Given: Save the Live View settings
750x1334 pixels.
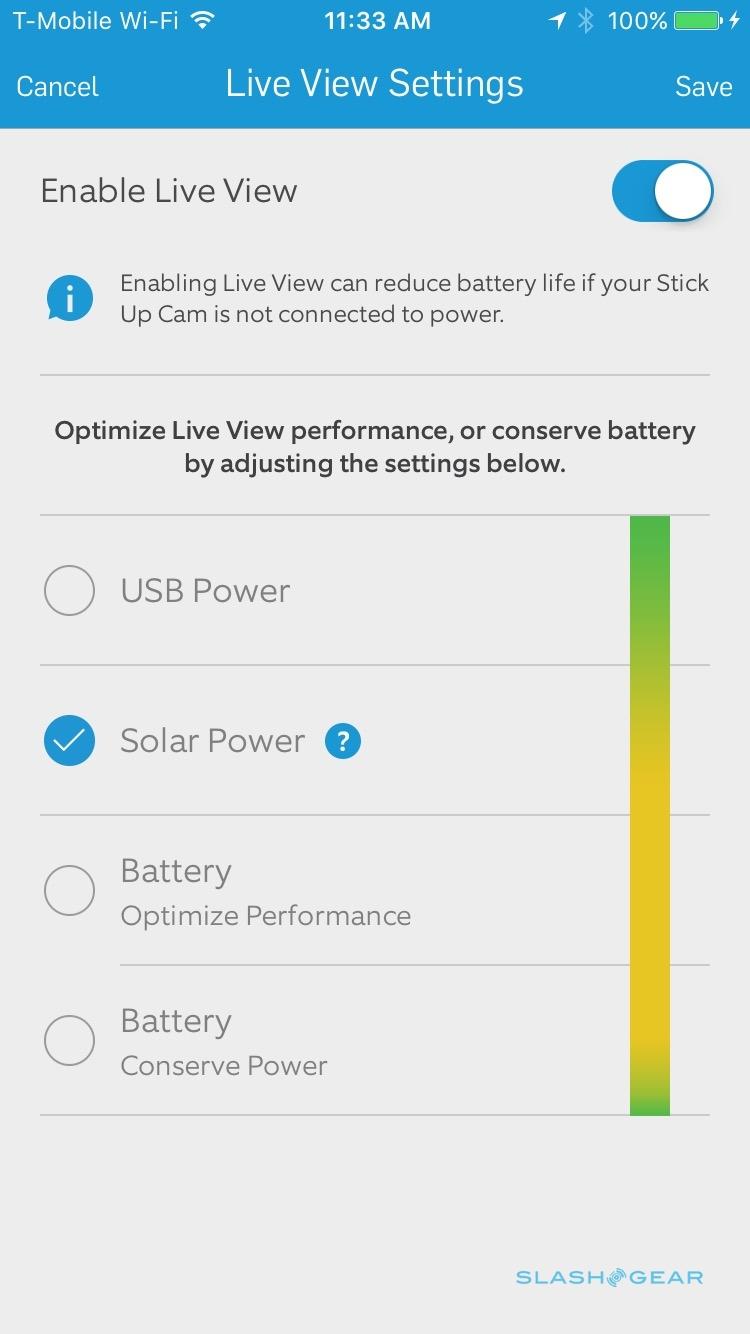Looking at the screenshot, I should click(703, 86).
